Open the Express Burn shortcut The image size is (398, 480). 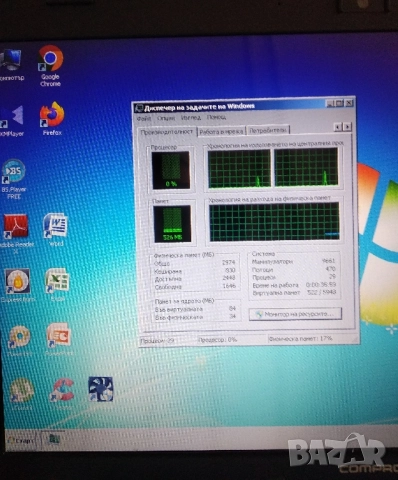click(x=17, y=286)
